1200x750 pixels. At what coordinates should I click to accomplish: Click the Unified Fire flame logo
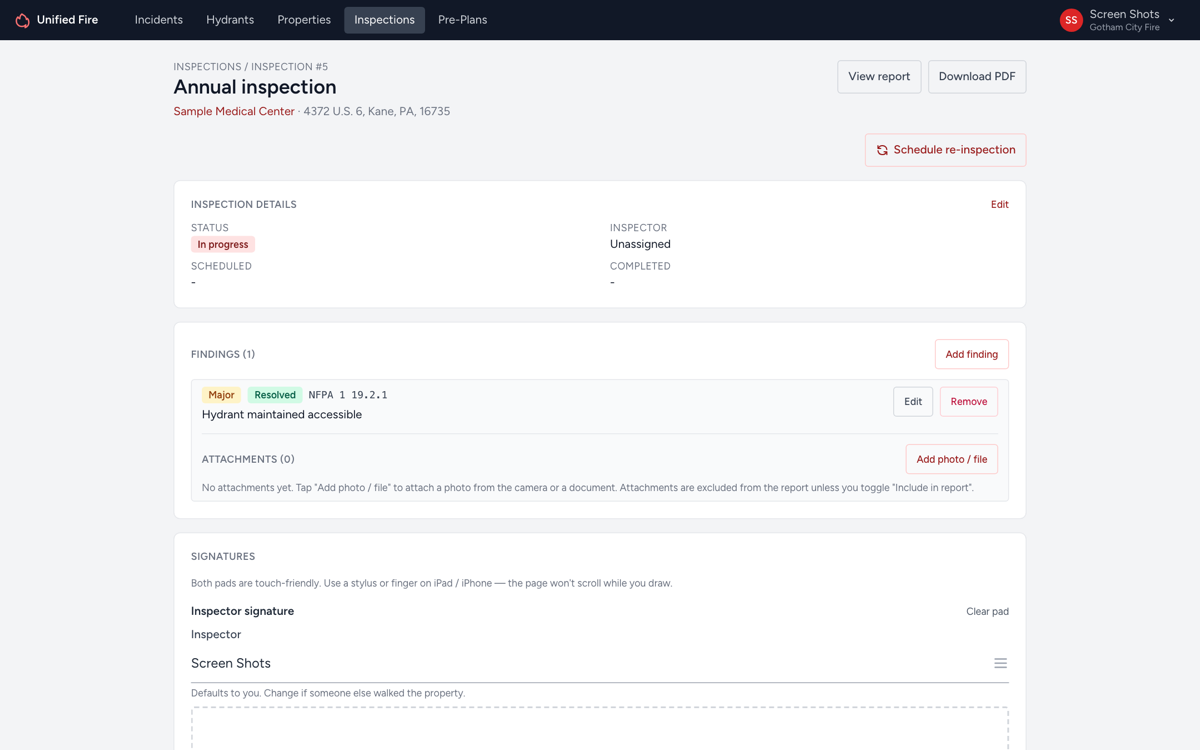coord(22,20)
